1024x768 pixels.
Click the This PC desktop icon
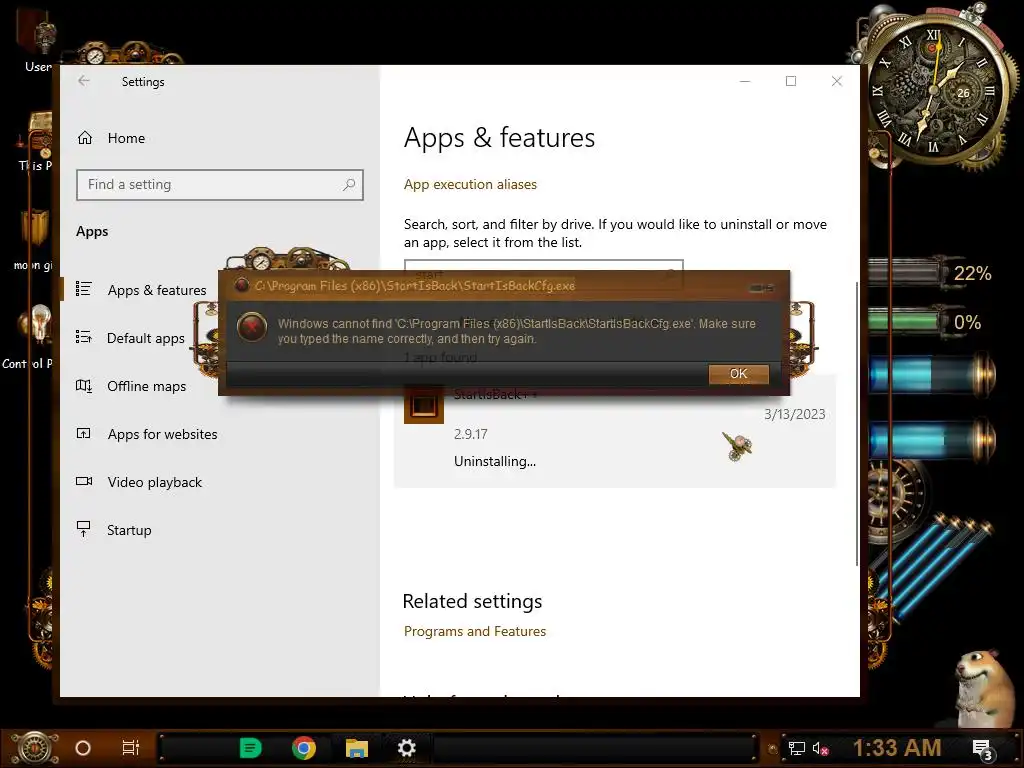pyautogui.click(x=34, y=142)
